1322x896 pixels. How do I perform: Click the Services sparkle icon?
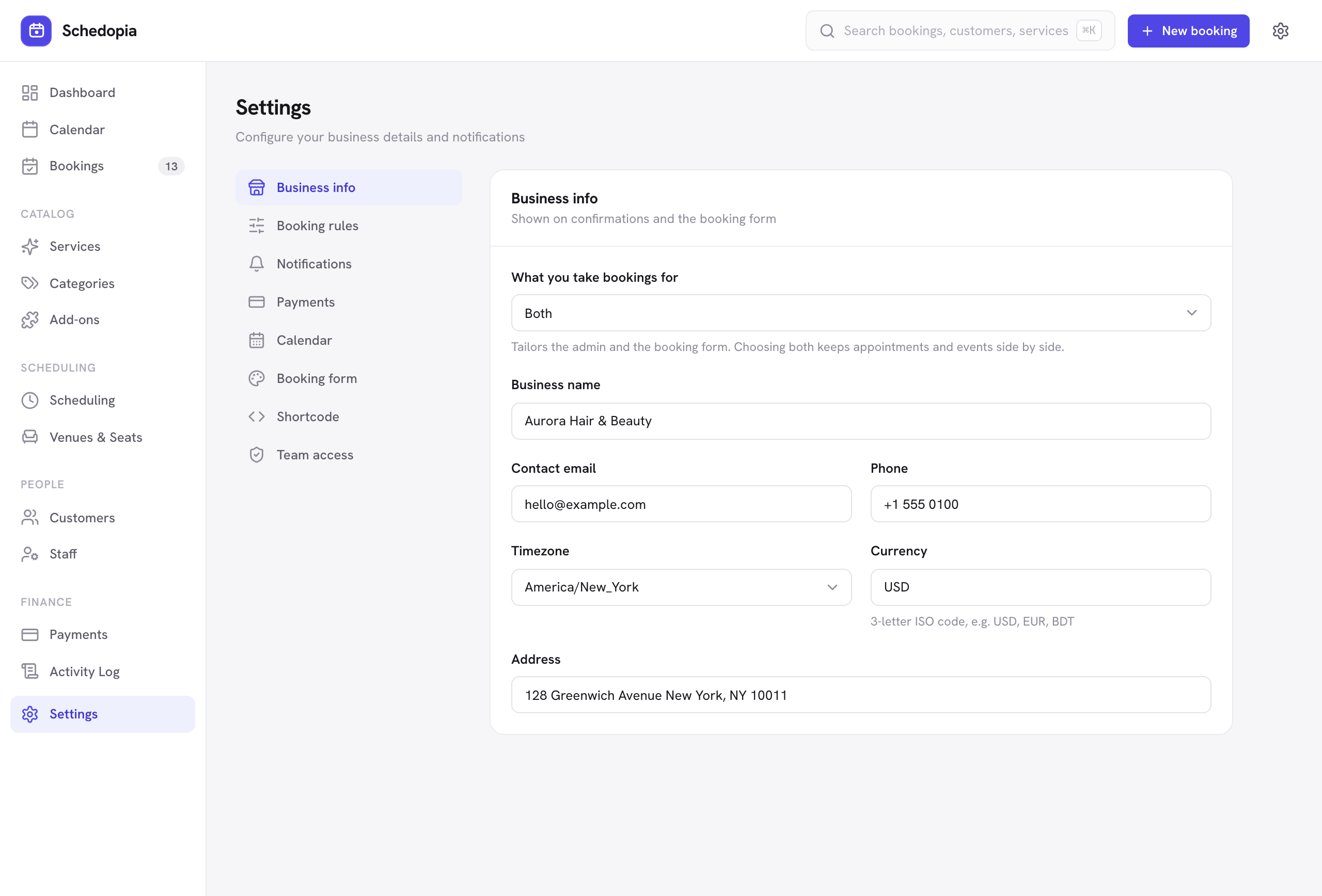click(x=29, y=246)
